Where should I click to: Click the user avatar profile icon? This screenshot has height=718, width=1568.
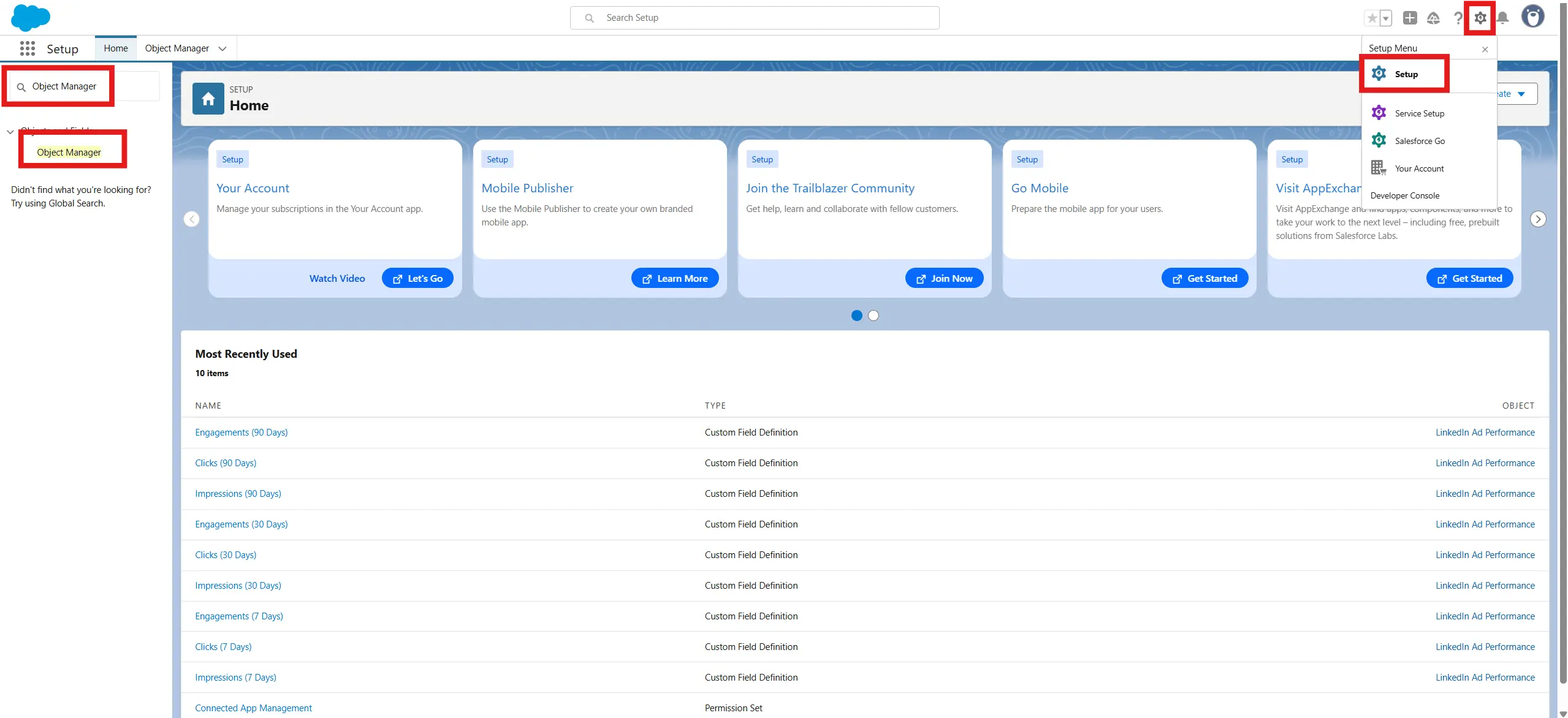(x=1532, y=17)
